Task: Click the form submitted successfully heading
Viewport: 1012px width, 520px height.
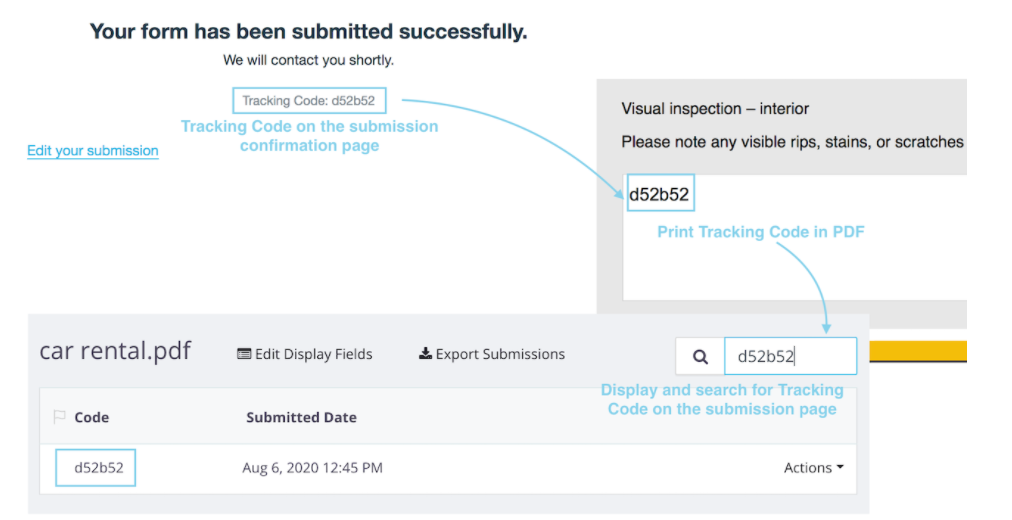Action: pos(308,31)
